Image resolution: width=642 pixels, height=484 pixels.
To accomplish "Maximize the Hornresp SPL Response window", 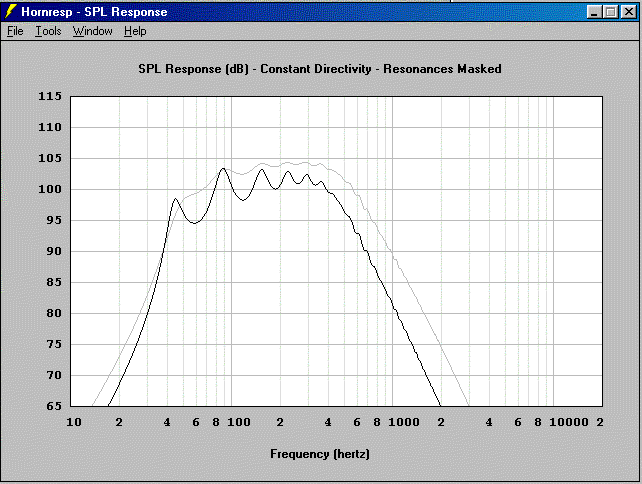I will [x=610, y=12].
